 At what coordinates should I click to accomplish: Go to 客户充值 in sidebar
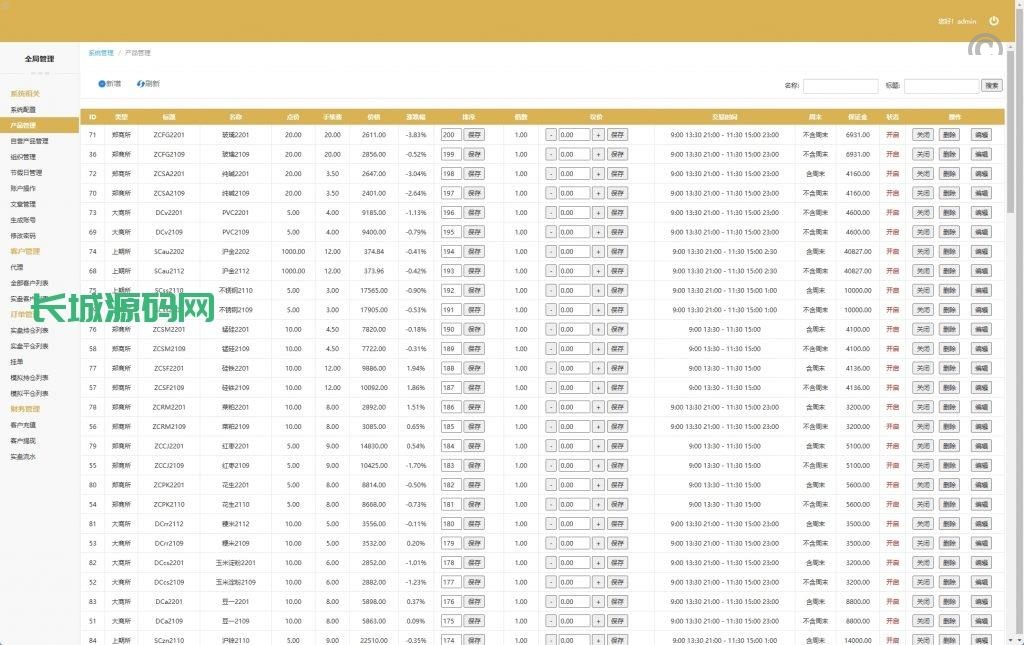coord(23,425)
